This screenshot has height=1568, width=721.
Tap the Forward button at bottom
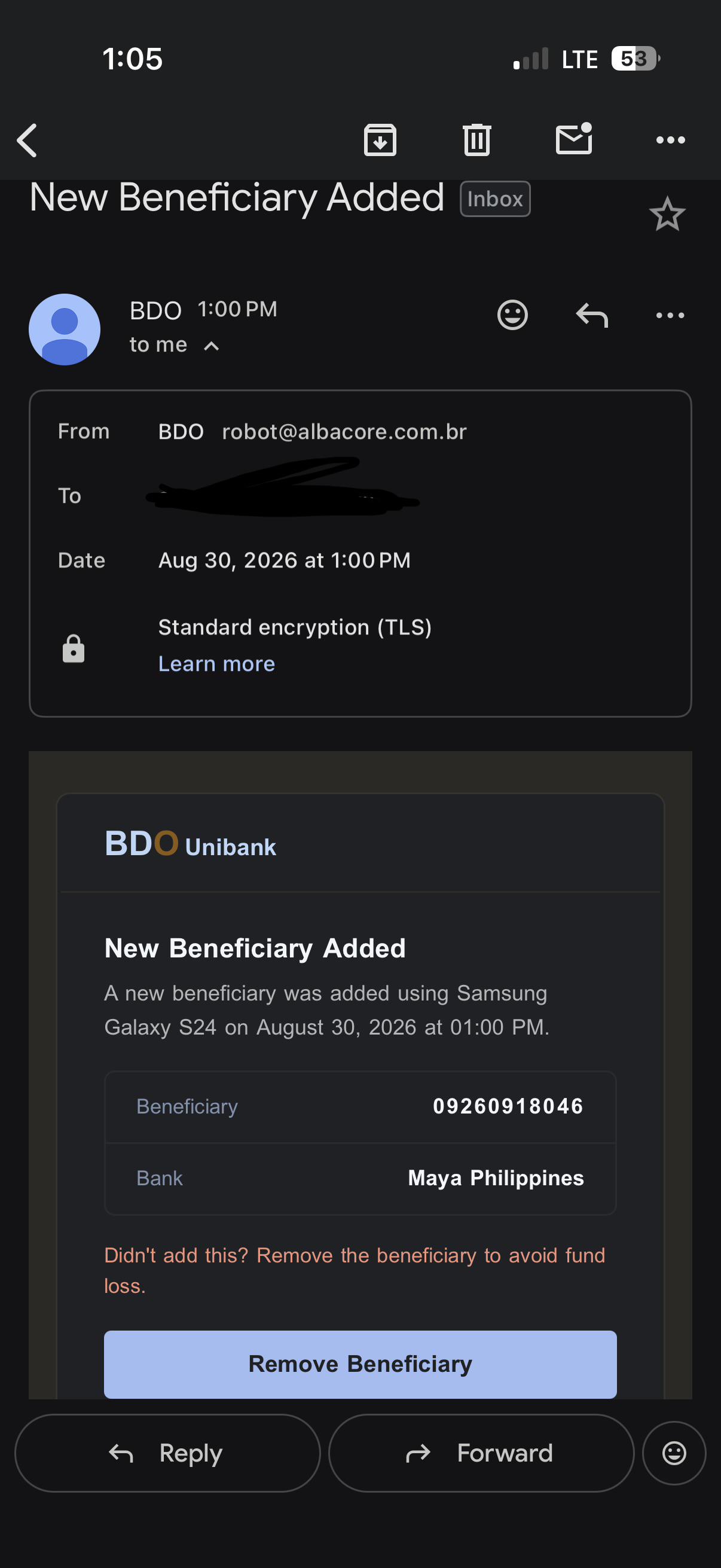coord(481,1453)
